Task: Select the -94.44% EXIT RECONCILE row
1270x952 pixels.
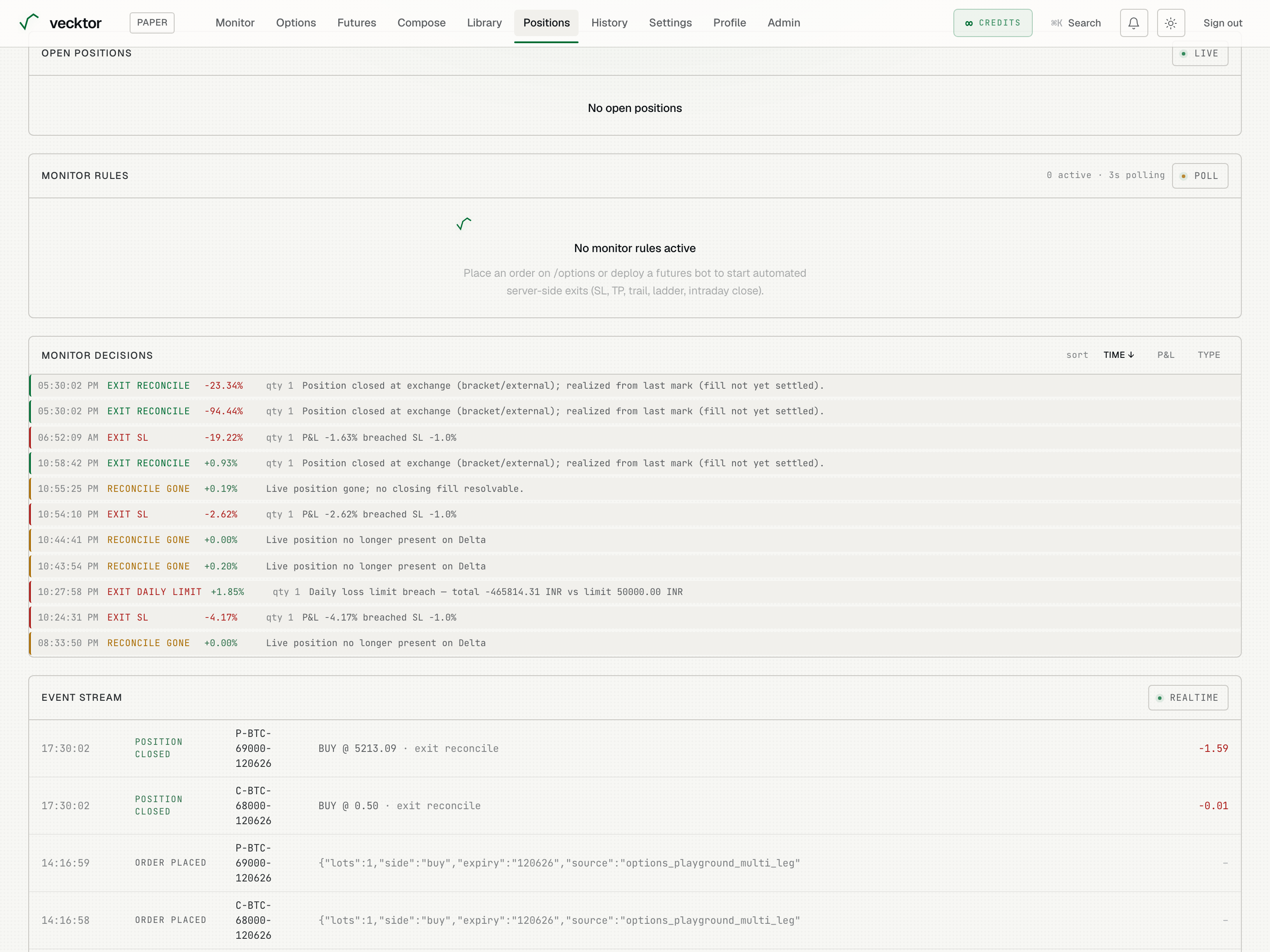Action: coord(635,412)
